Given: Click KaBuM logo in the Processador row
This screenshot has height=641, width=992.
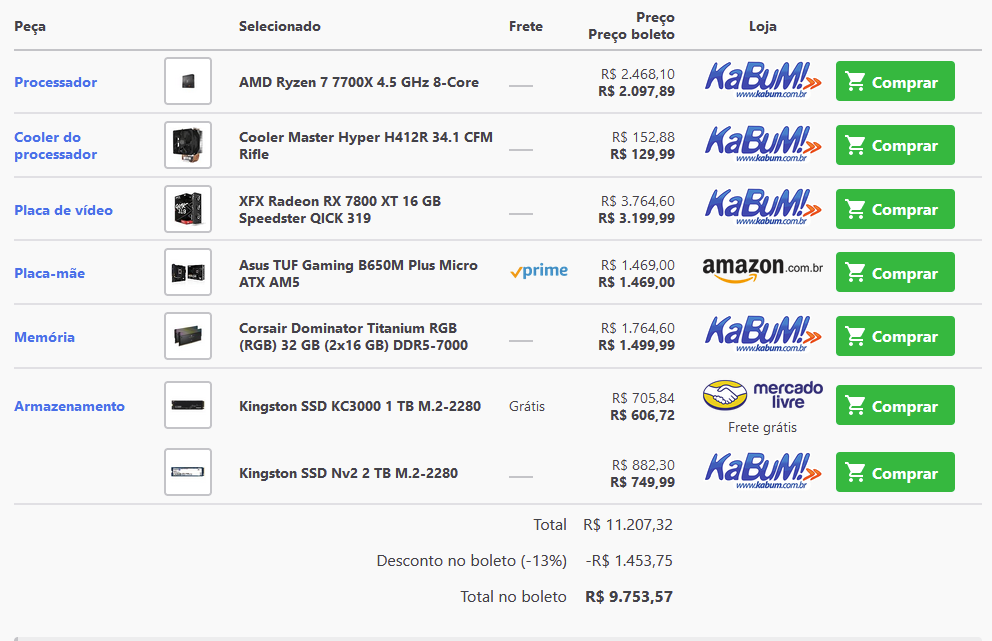Looking at the screenshot, I should (763, 80).
